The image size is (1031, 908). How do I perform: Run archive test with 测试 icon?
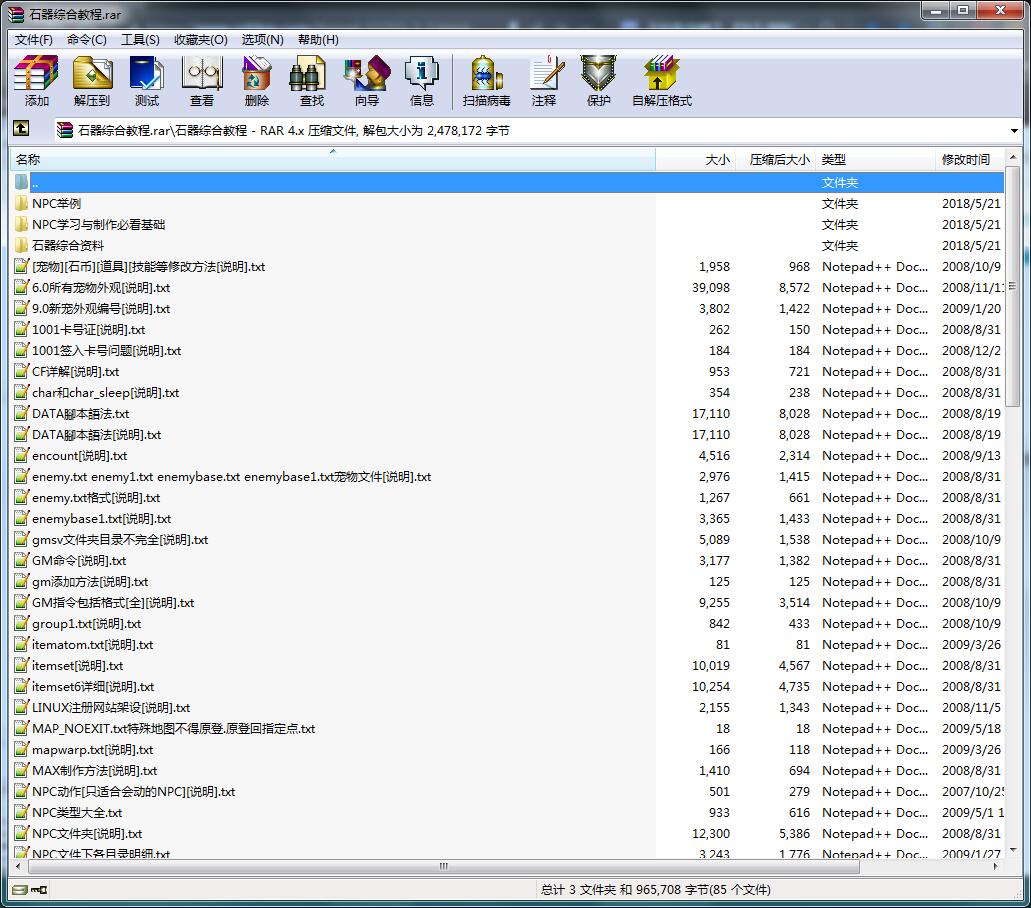coord(147,81)
